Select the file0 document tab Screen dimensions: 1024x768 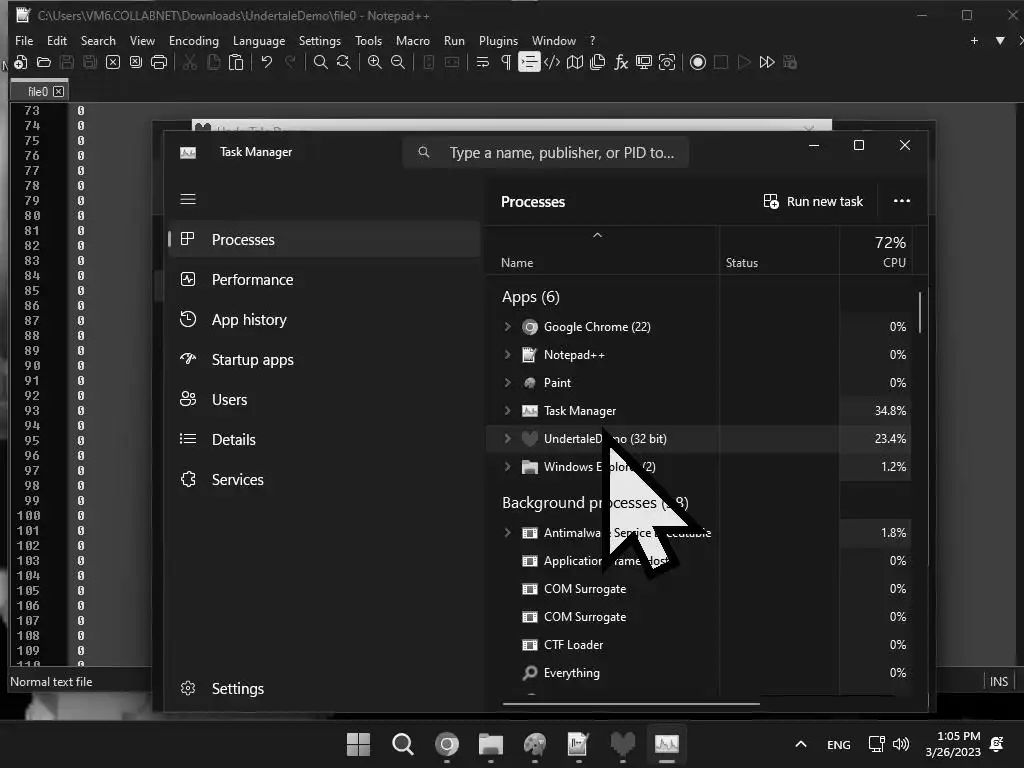coord(38,91)
